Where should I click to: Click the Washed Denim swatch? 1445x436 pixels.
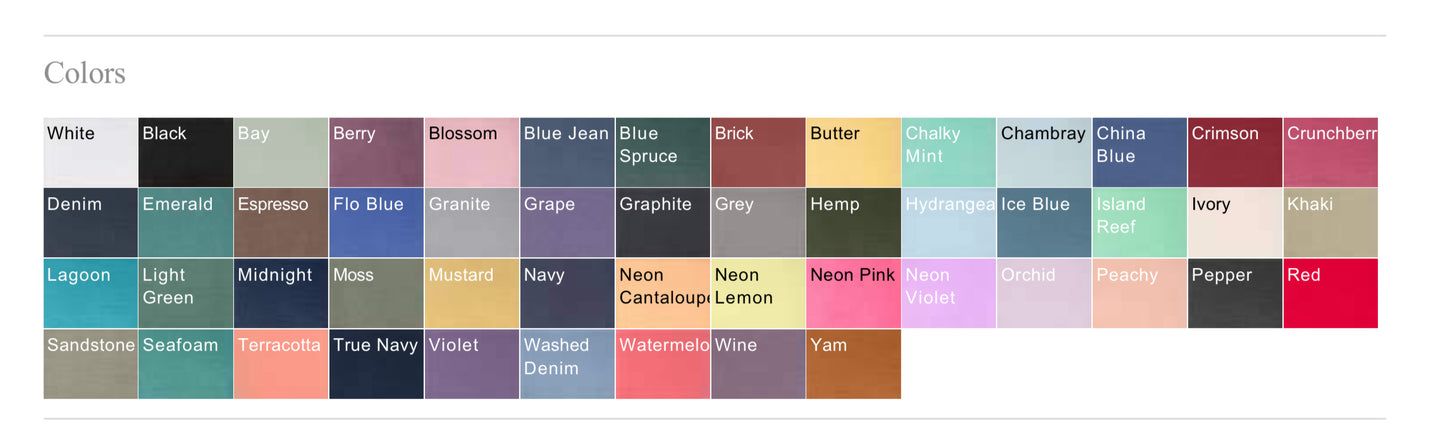[567, 364]
